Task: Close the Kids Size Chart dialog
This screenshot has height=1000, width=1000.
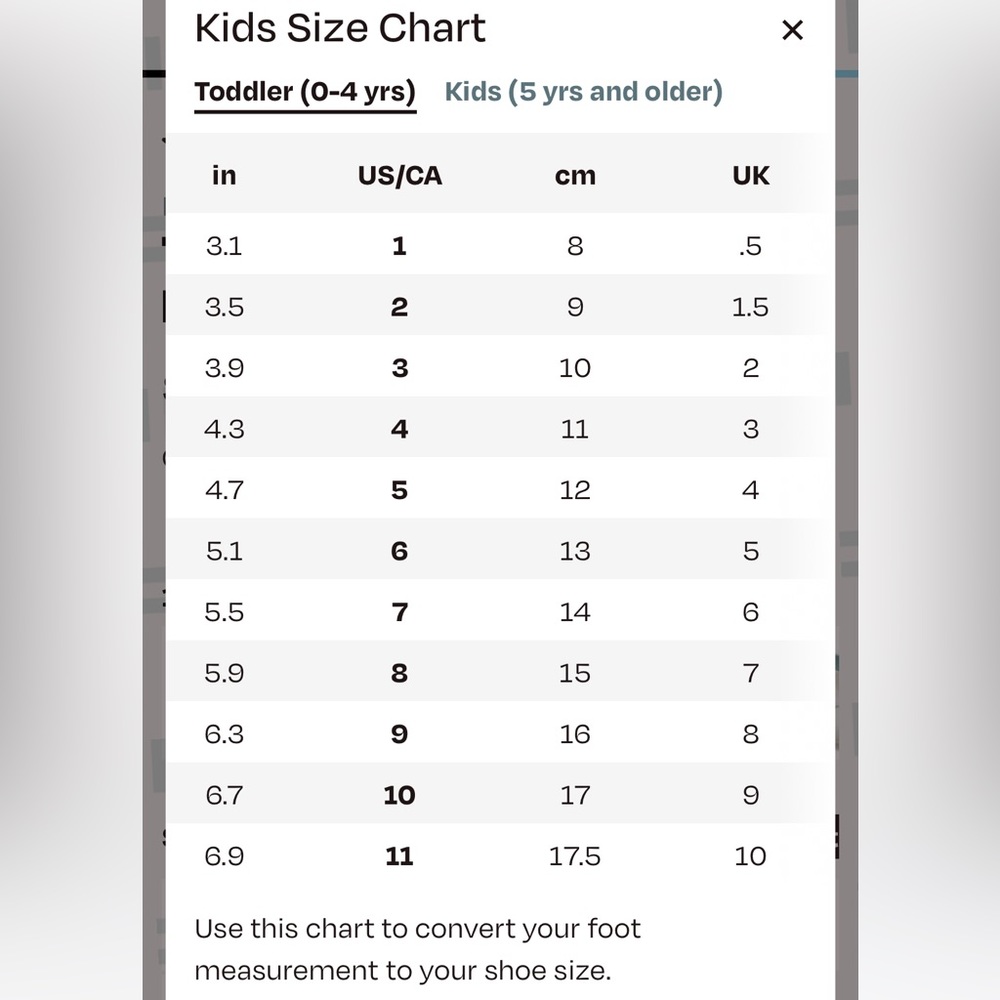Action: point(792,30)
